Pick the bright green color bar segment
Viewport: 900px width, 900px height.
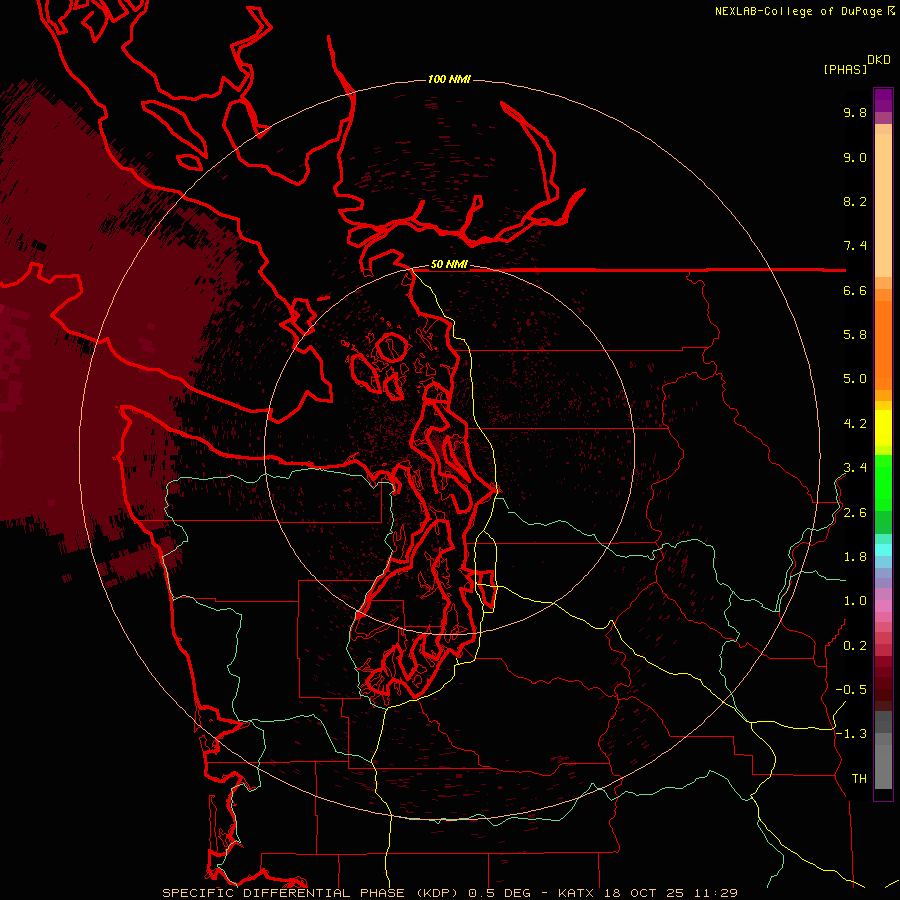tap(883, 483)
